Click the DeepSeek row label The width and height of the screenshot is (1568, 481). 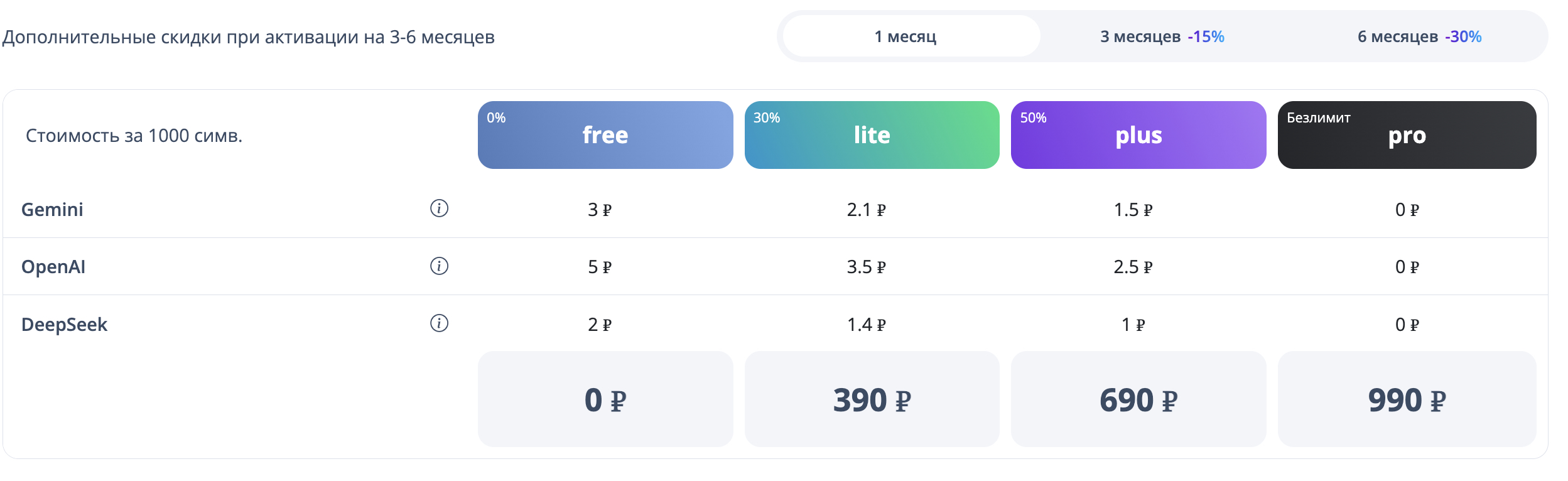(x=64, y=325)
